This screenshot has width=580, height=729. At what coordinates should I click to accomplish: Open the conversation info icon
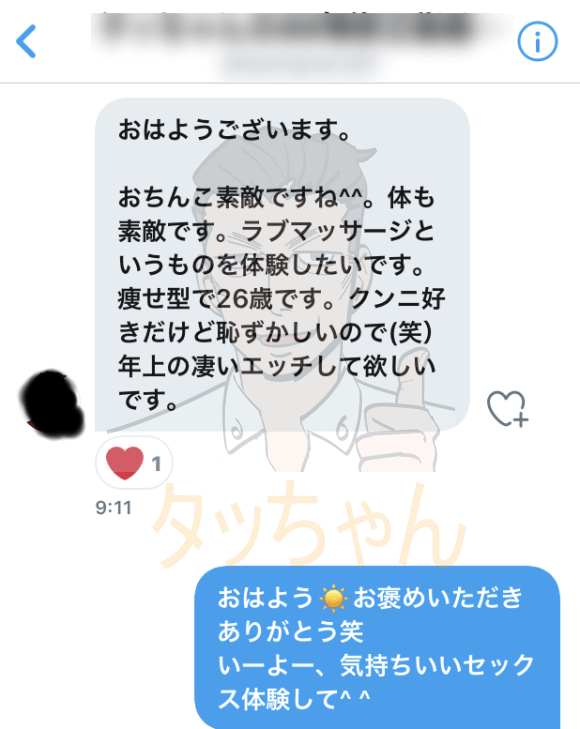click(537, 41)
